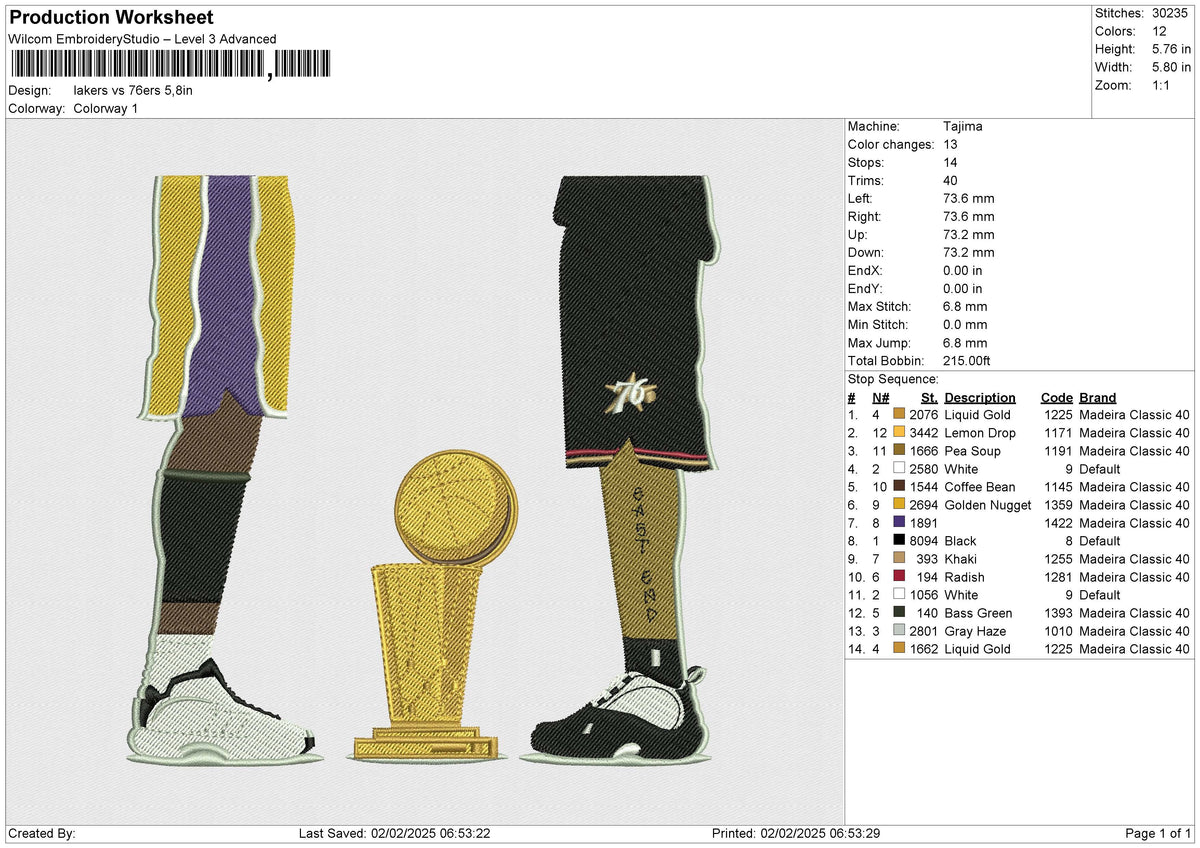Click the purple swatch in stop row 7
The width and height of the screenshot is (1200, 848).
click(899, 523)
